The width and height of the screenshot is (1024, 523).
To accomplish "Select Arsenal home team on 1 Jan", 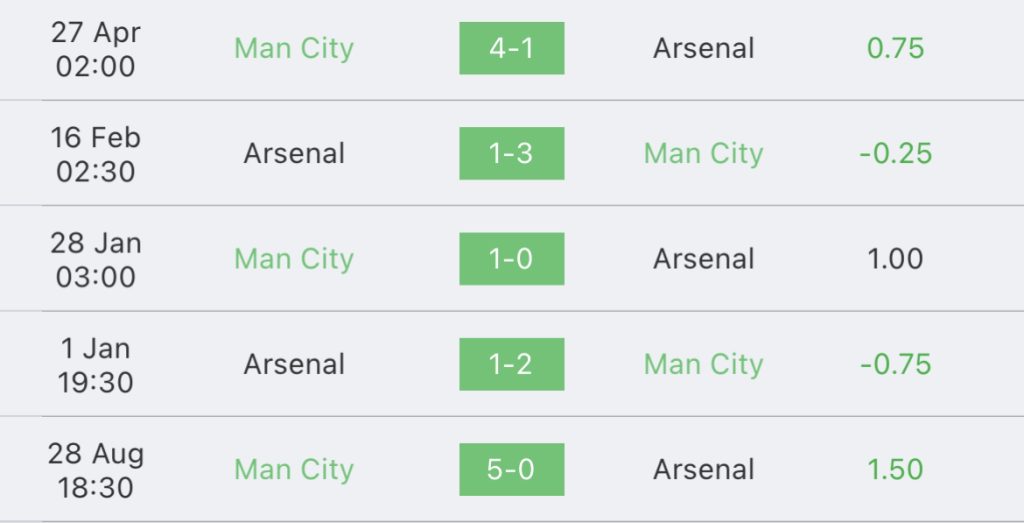I will coord(294,364).
